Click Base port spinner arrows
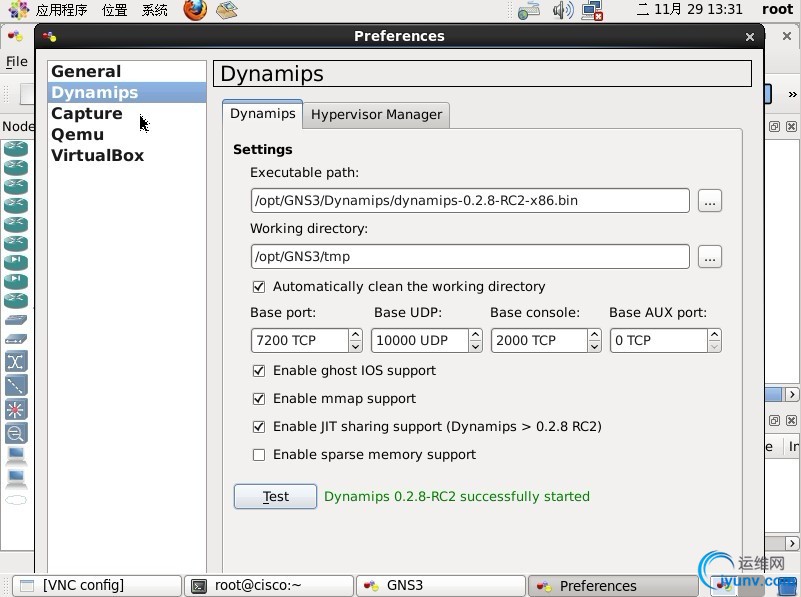This screenshot has width=801, height=597. click(x=355, y=341)
